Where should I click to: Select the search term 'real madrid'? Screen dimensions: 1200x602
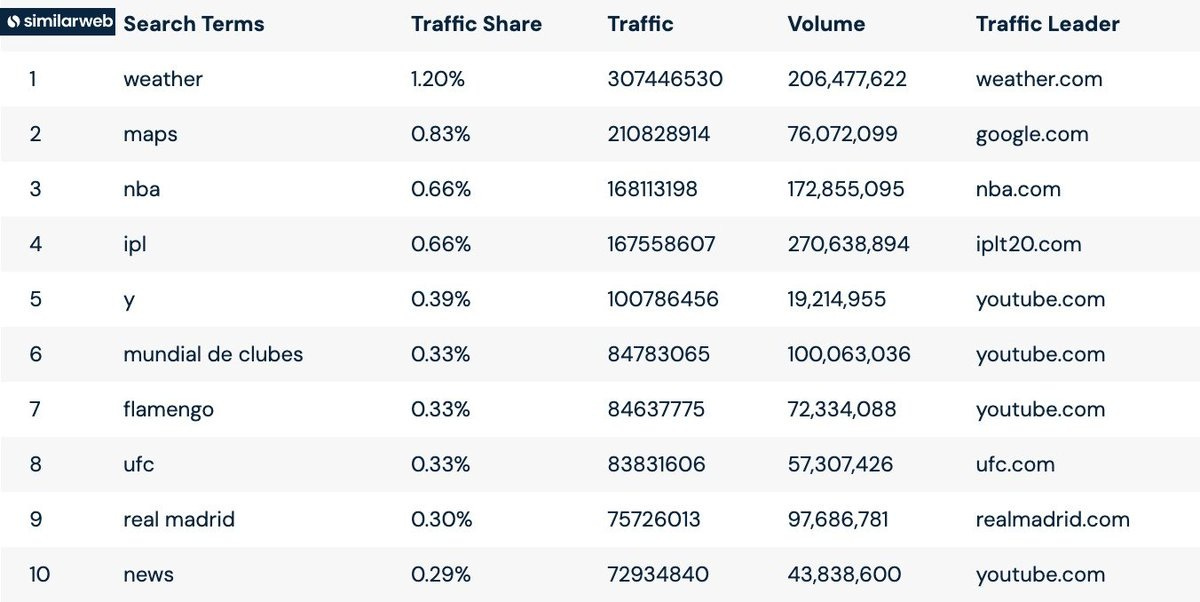(179, 519)
